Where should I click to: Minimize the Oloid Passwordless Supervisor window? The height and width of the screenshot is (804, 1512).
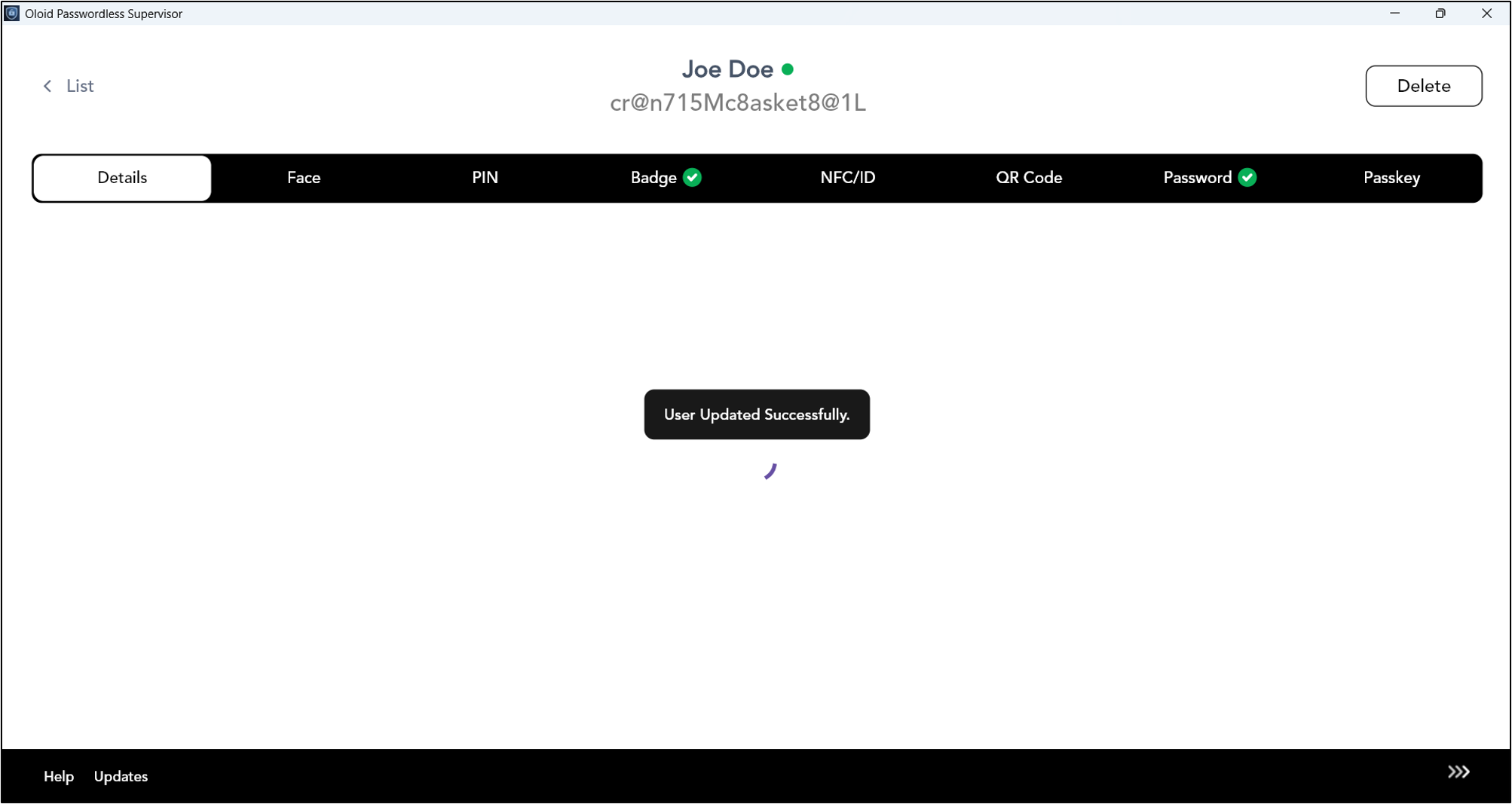pyautogui.click(x=1394, y=13)
